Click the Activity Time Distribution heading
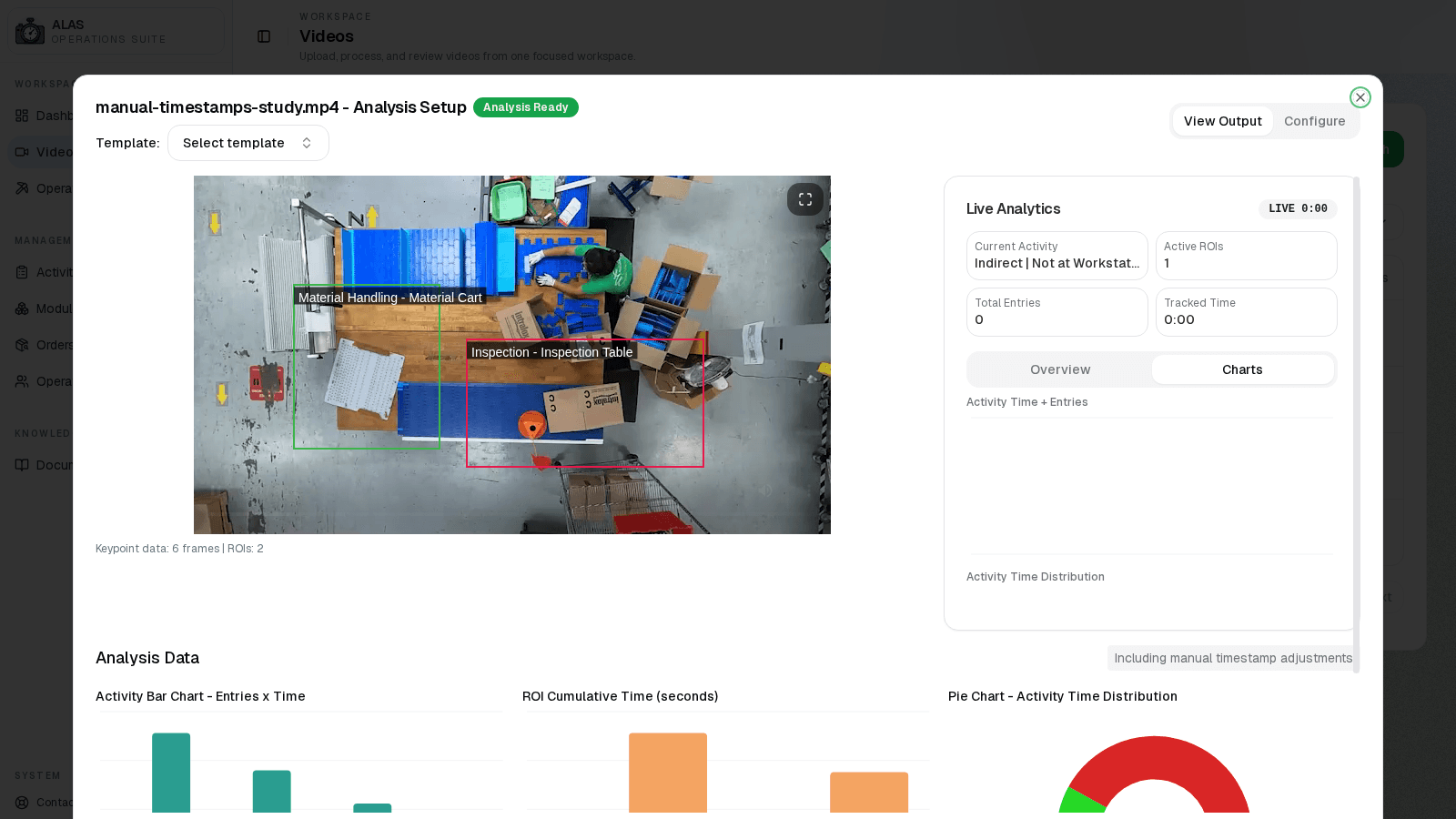 [x=1035, y=577]
